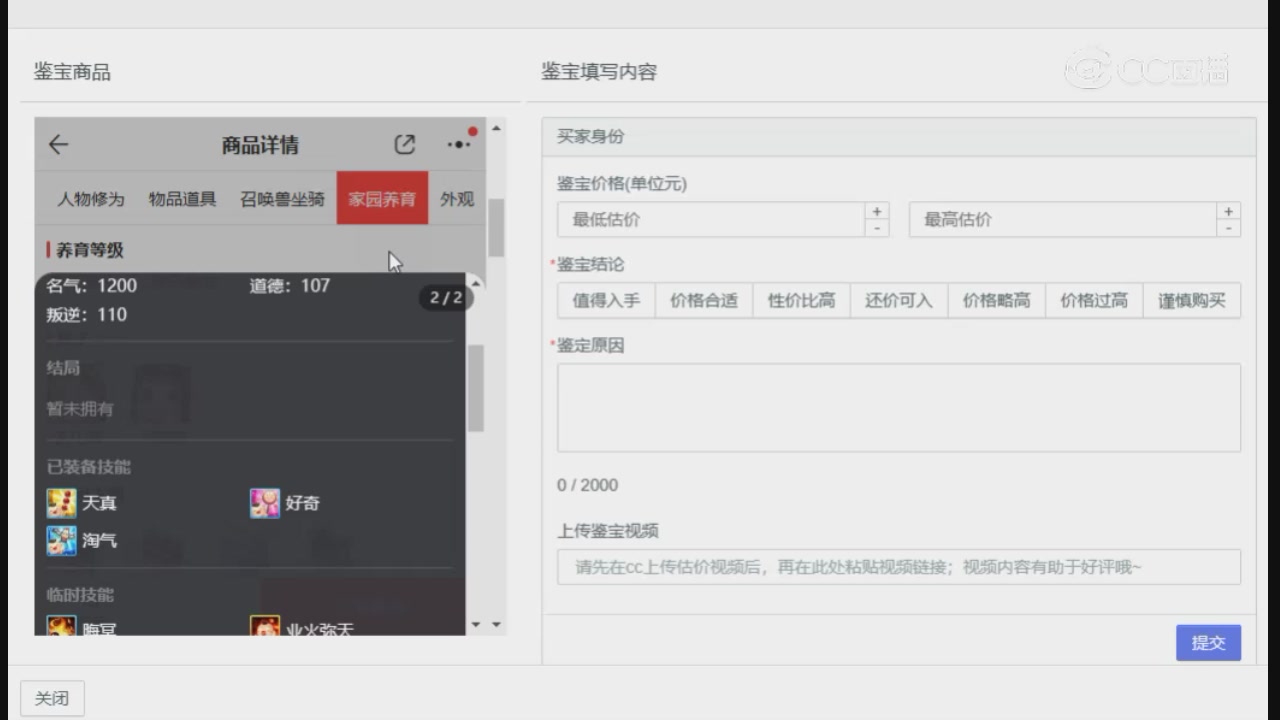Click the 2 / 2 page indicator
This screenshot has width=1280, height=720.
click(446, 297)
